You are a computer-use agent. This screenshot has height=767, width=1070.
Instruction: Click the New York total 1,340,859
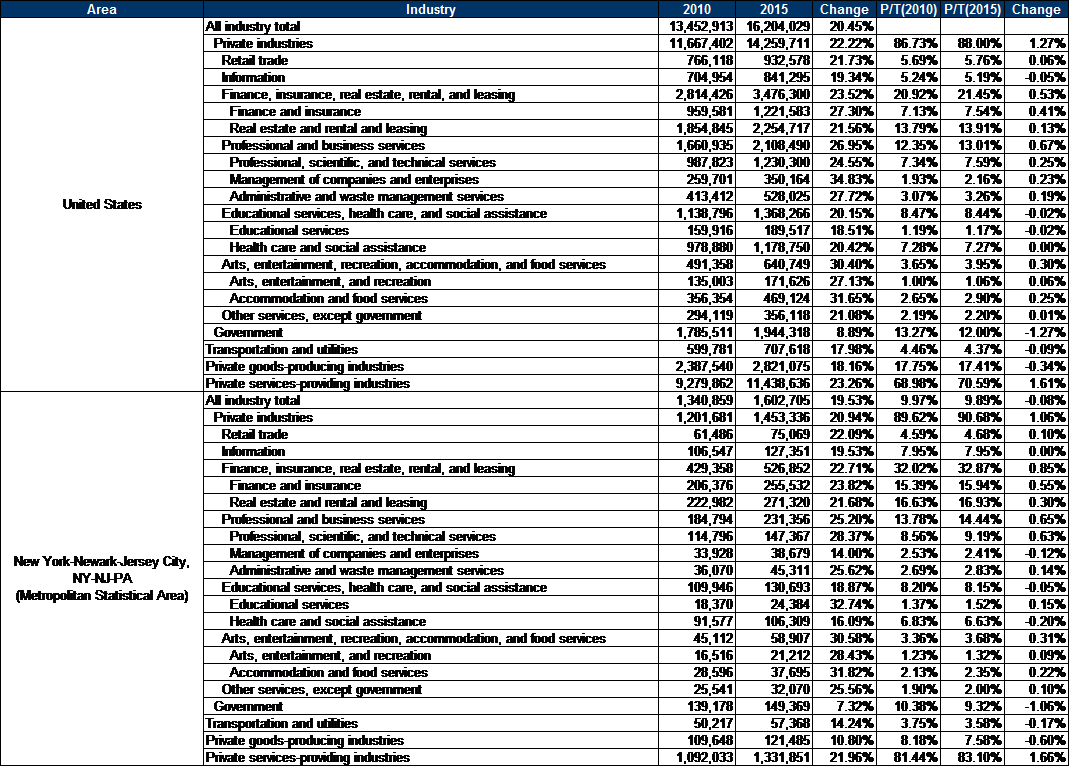697,401
